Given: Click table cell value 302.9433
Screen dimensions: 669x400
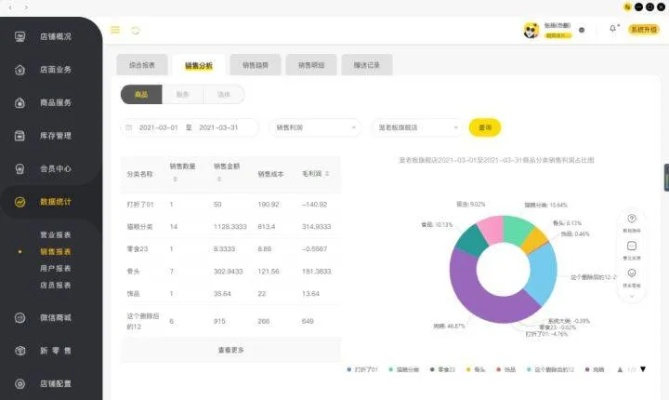Looking at the screenshot, I should tap(228, 271).
